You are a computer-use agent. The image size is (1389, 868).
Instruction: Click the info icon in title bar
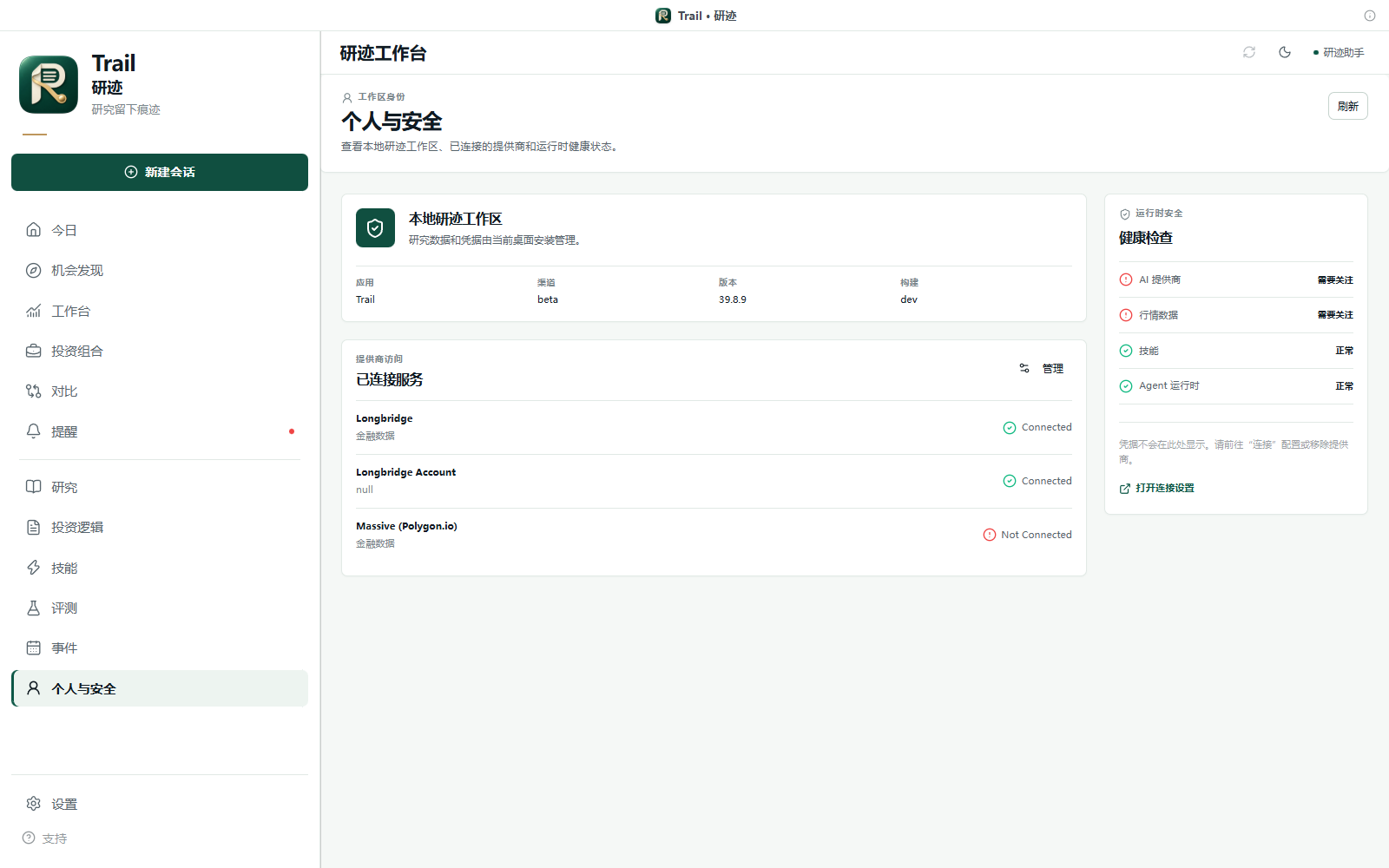tap(1370, 16)
